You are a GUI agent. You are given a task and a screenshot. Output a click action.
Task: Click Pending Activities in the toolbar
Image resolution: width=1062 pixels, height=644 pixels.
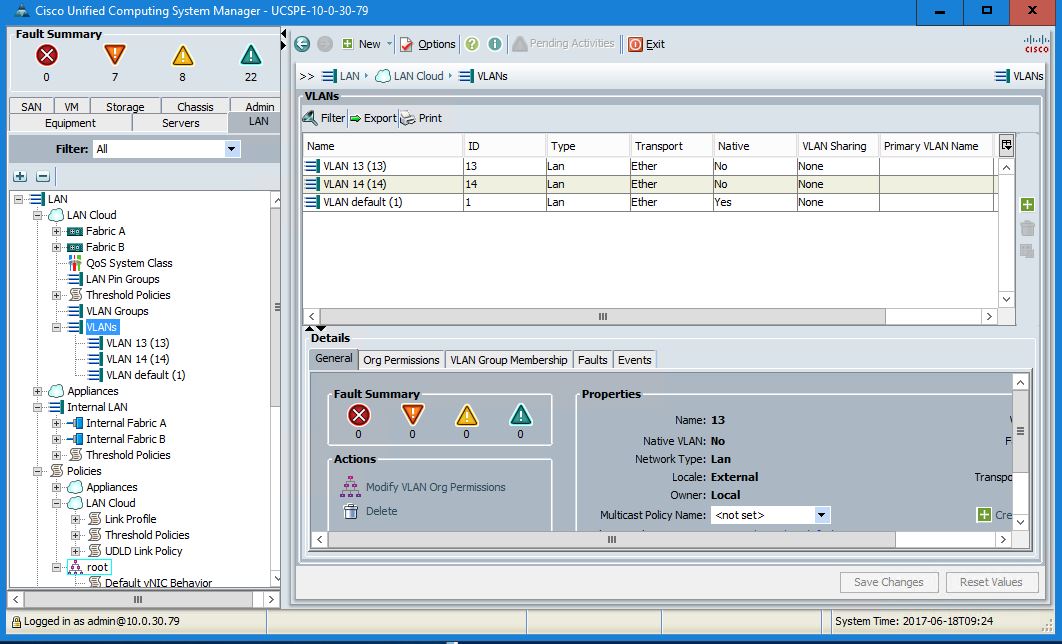coord(564,44)
